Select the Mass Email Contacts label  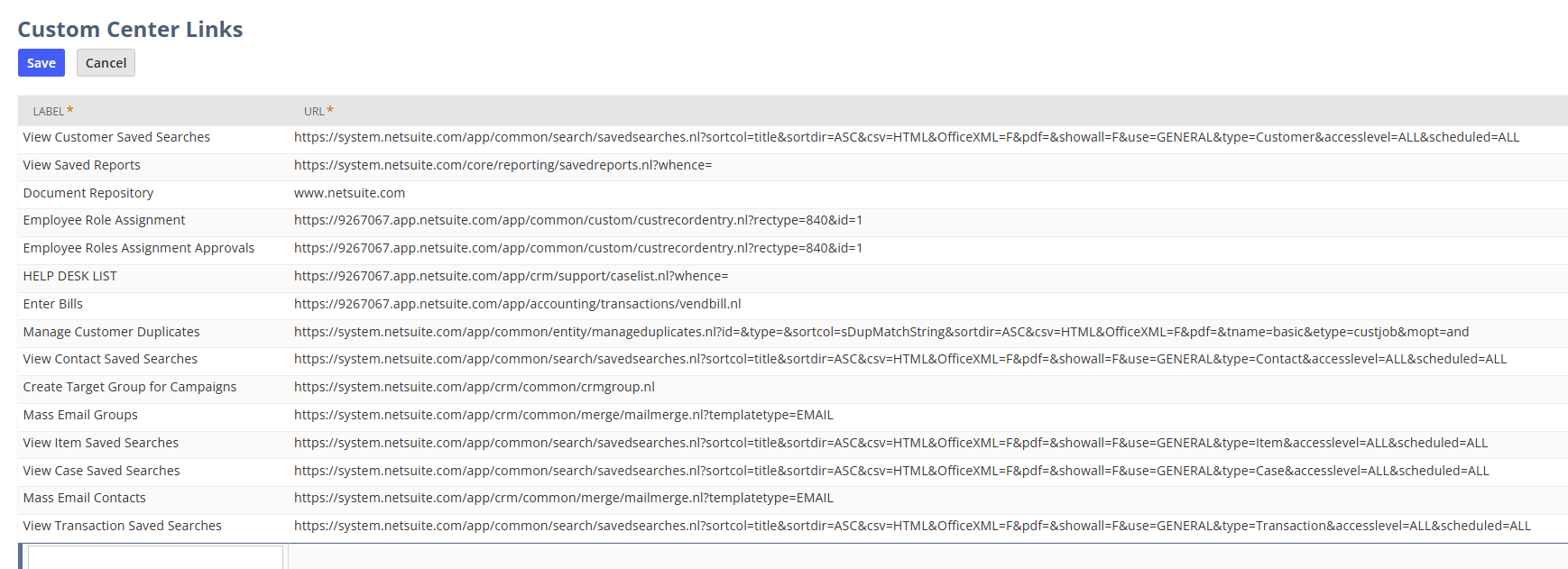pos(85,499)
